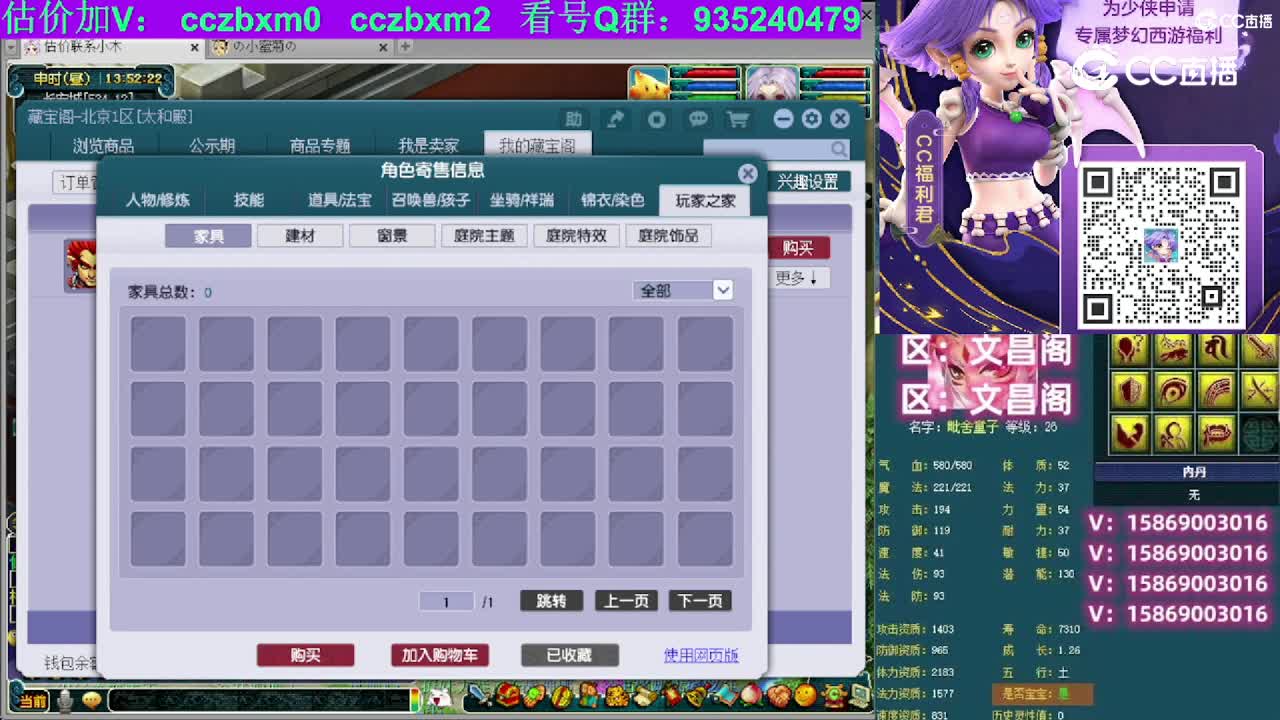Select the 庭院饰品 subcategory
Viewport: 1280px width, 720px height.
point(668,236)
